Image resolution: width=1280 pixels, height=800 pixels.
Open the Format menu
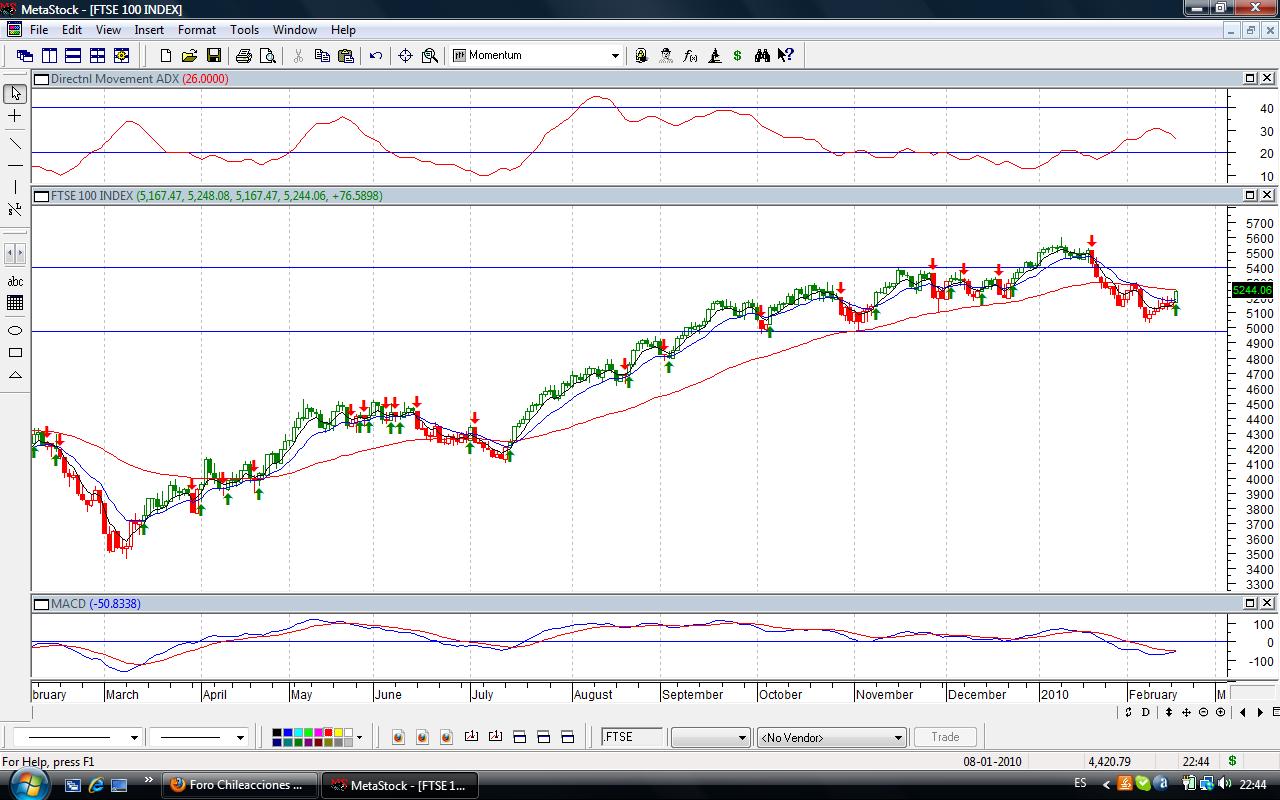(197, 30)
